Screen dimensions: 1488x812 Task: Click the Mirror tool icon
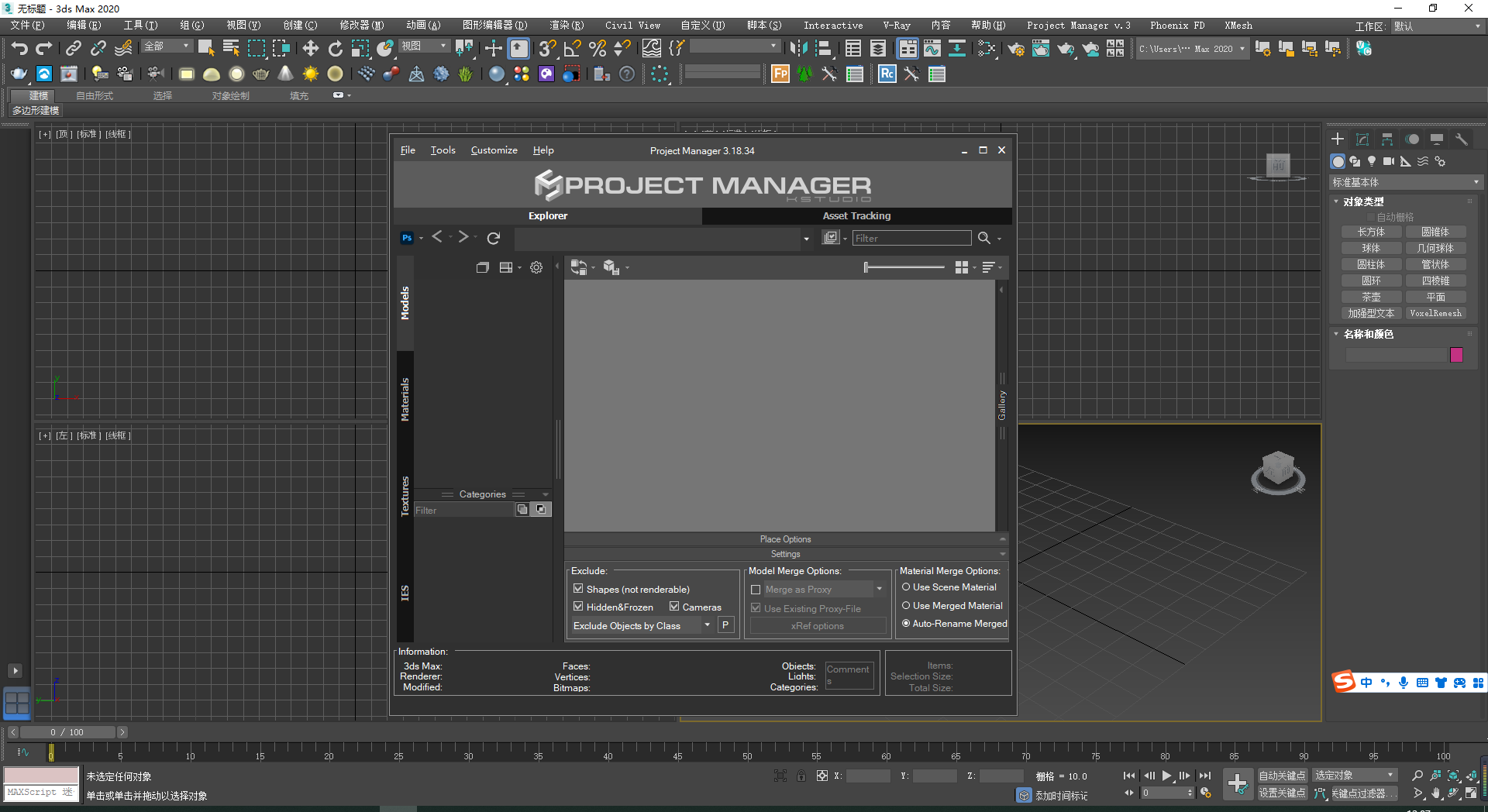[x=798, y=49]
